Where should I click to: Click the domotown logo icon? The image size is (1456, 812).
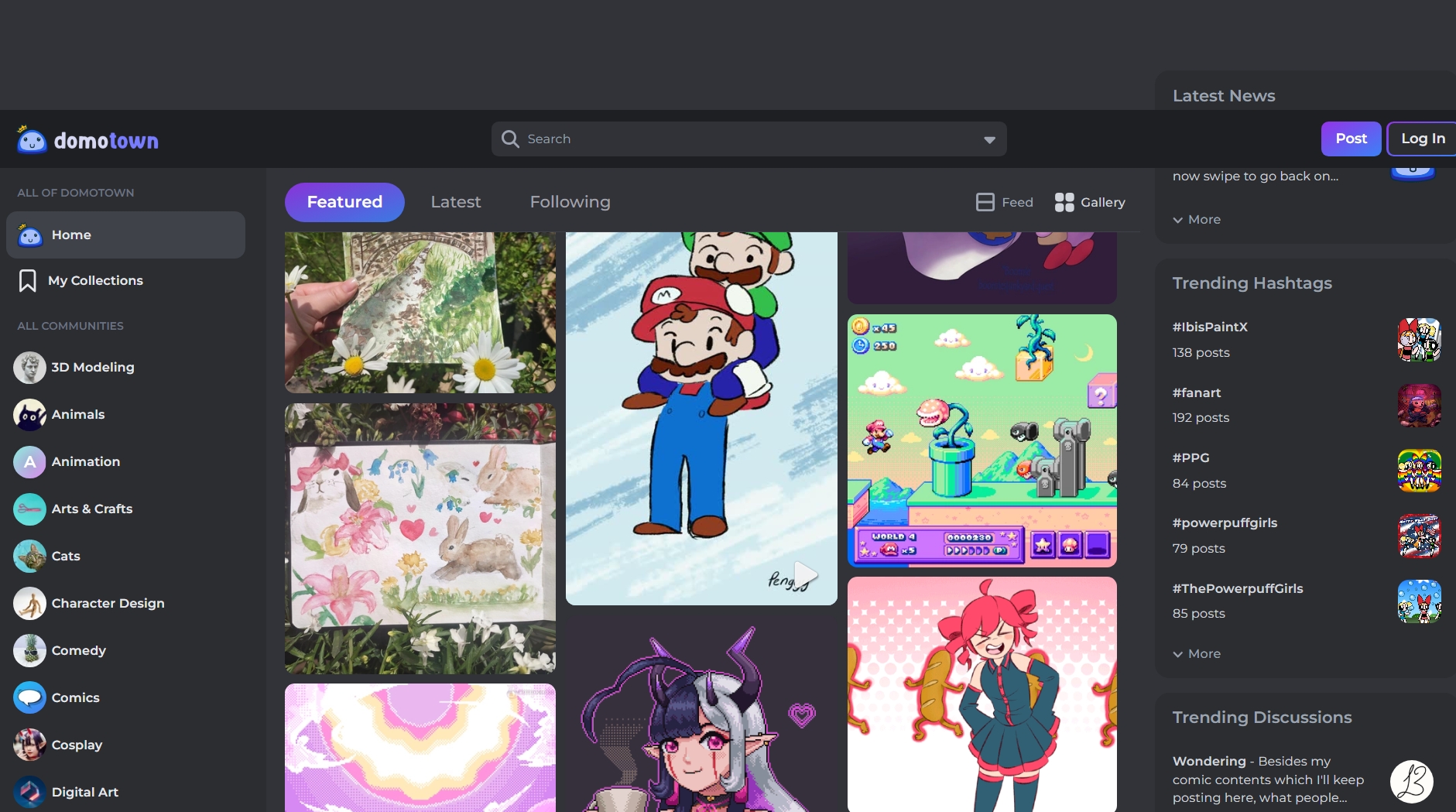point(32,140)
